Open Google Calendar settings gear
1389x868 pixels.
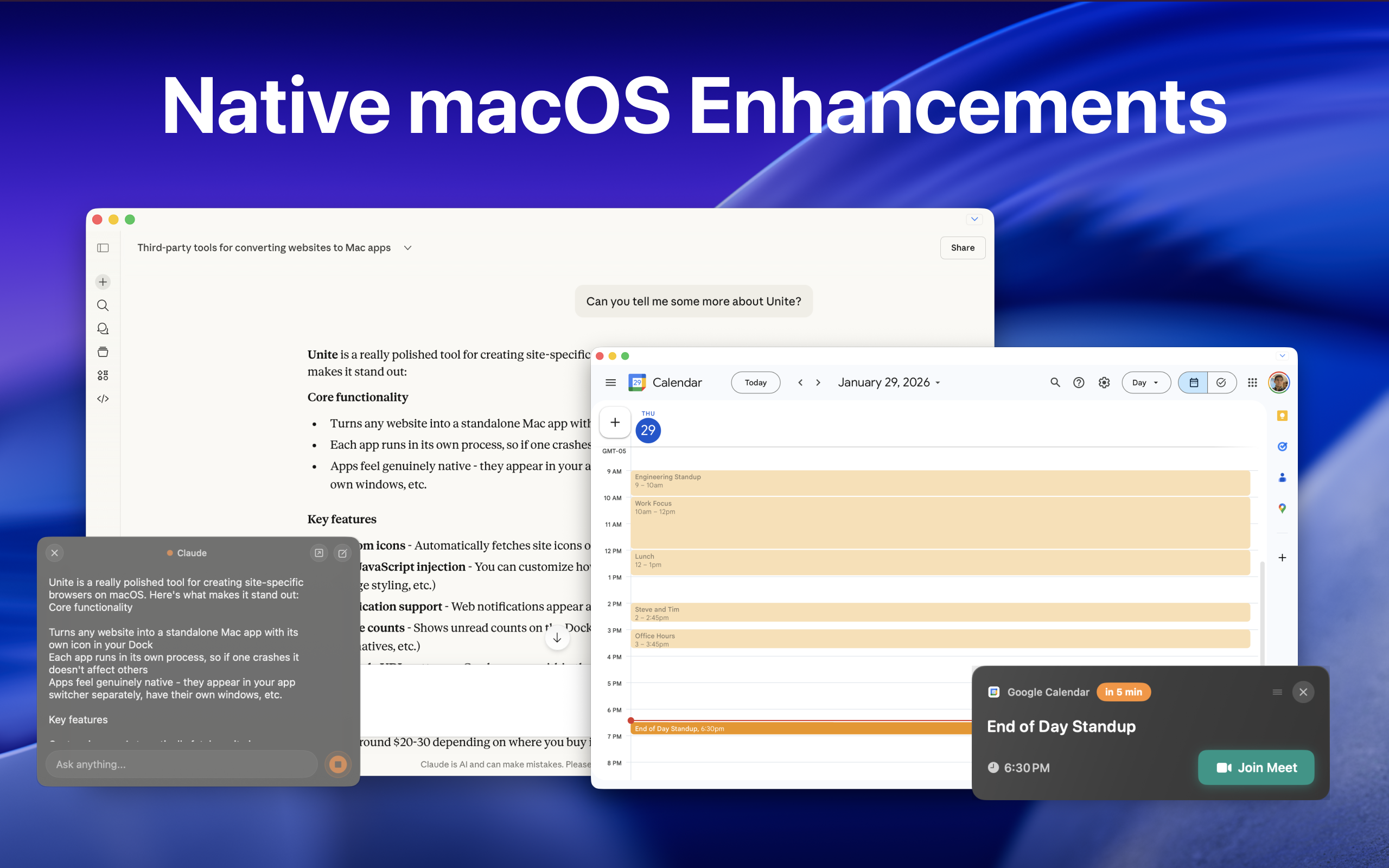pyautogui.click(x=1104, y=382)
